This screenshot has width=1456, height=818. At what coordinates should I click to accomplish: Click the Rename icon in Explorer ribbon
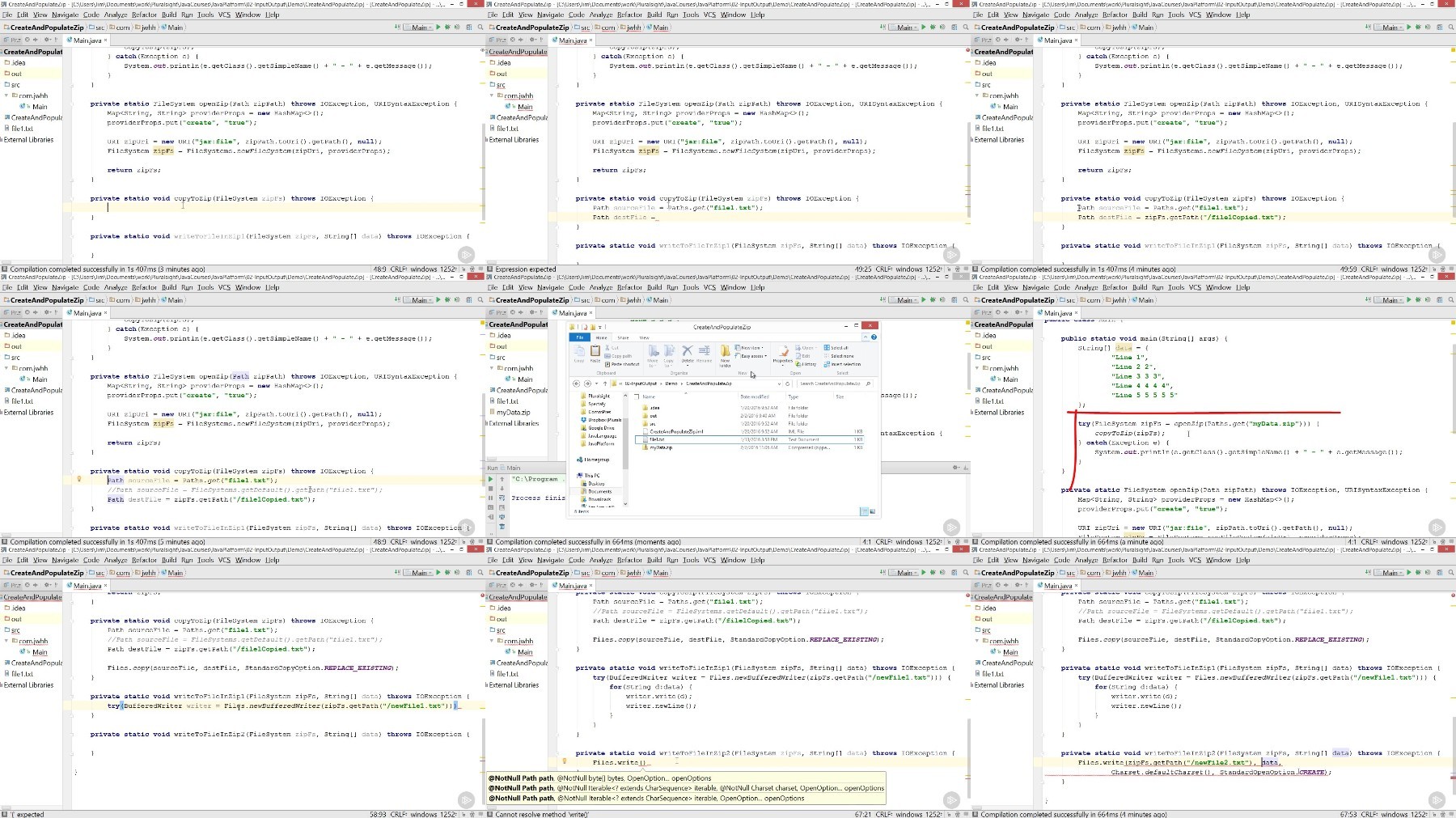[x=705, y=354]
